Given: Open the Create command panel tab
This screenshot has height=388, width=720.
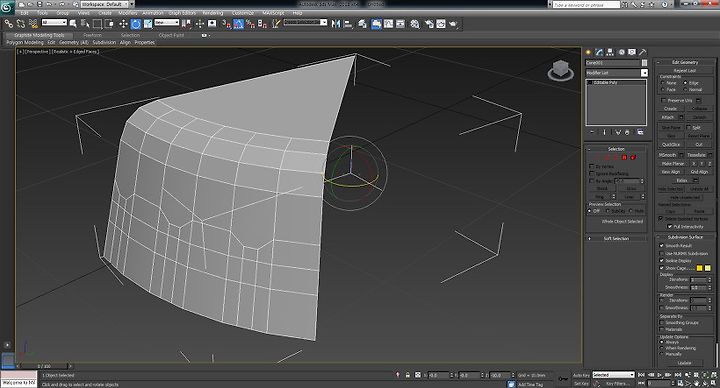Looking at the screenshot, I should 588,52.
